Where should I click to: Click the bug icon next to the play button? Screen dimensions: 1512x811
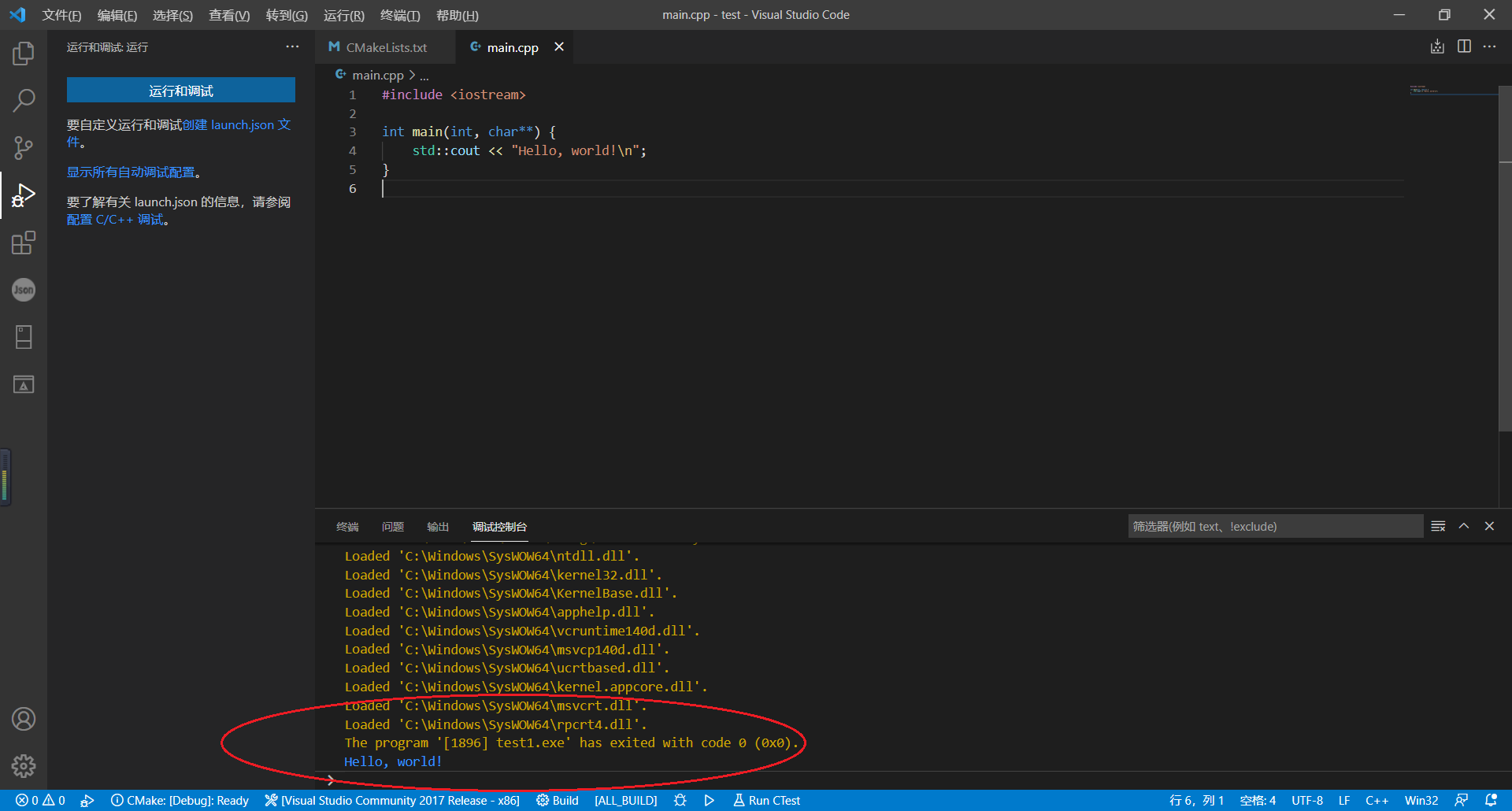(680, 800)
